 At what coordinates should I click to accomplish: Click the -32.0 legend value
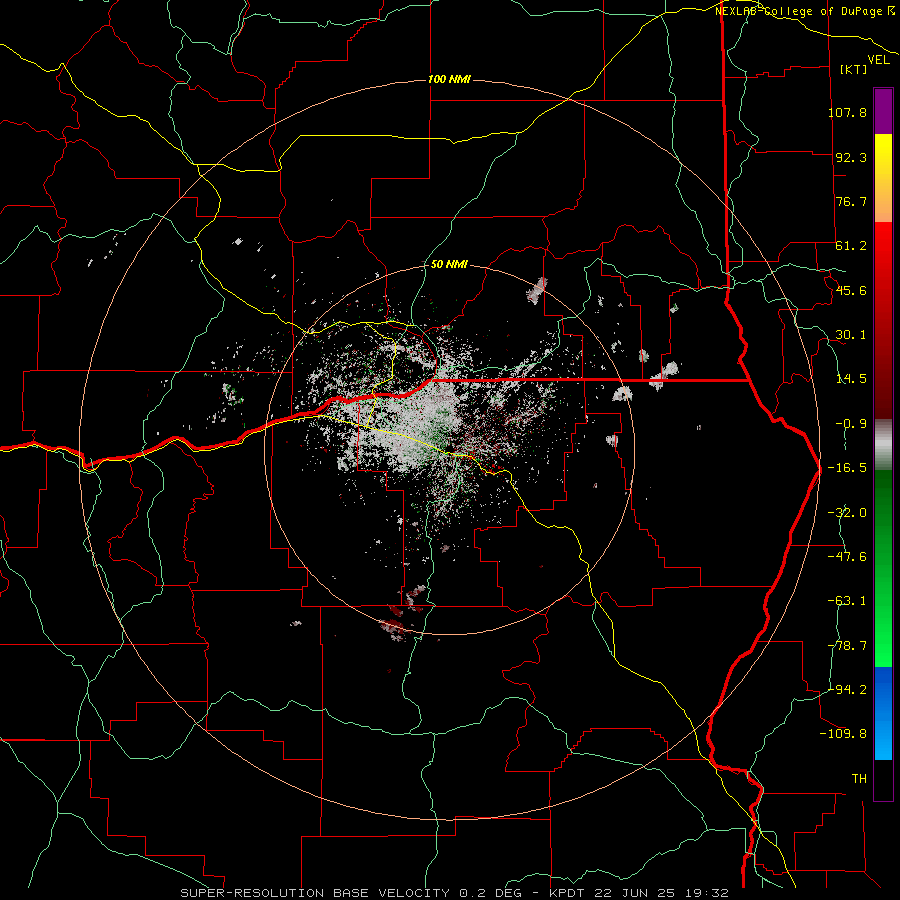click(847, 513)
